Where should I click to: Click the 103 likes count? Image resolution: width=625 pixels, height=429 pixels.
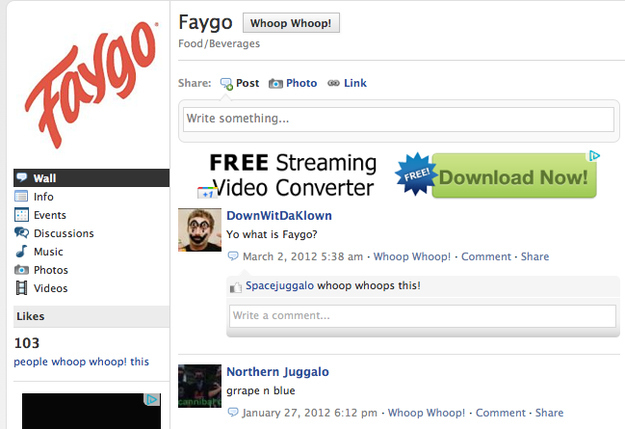coord(27,343)
